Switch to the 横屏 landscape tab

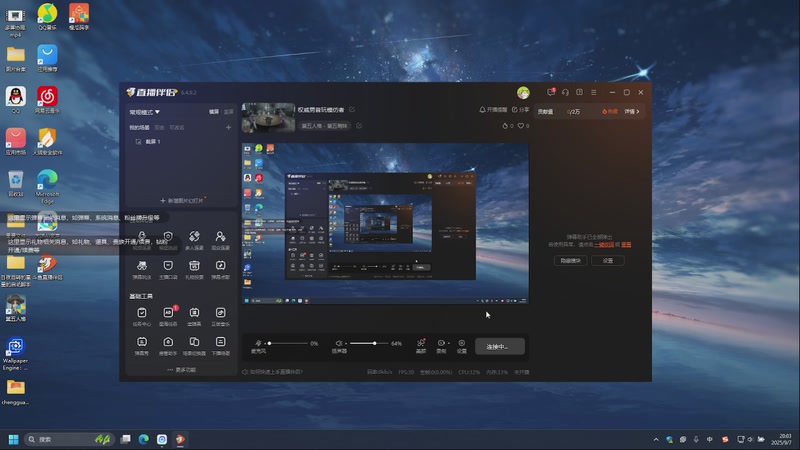click(x=214, y=112)
